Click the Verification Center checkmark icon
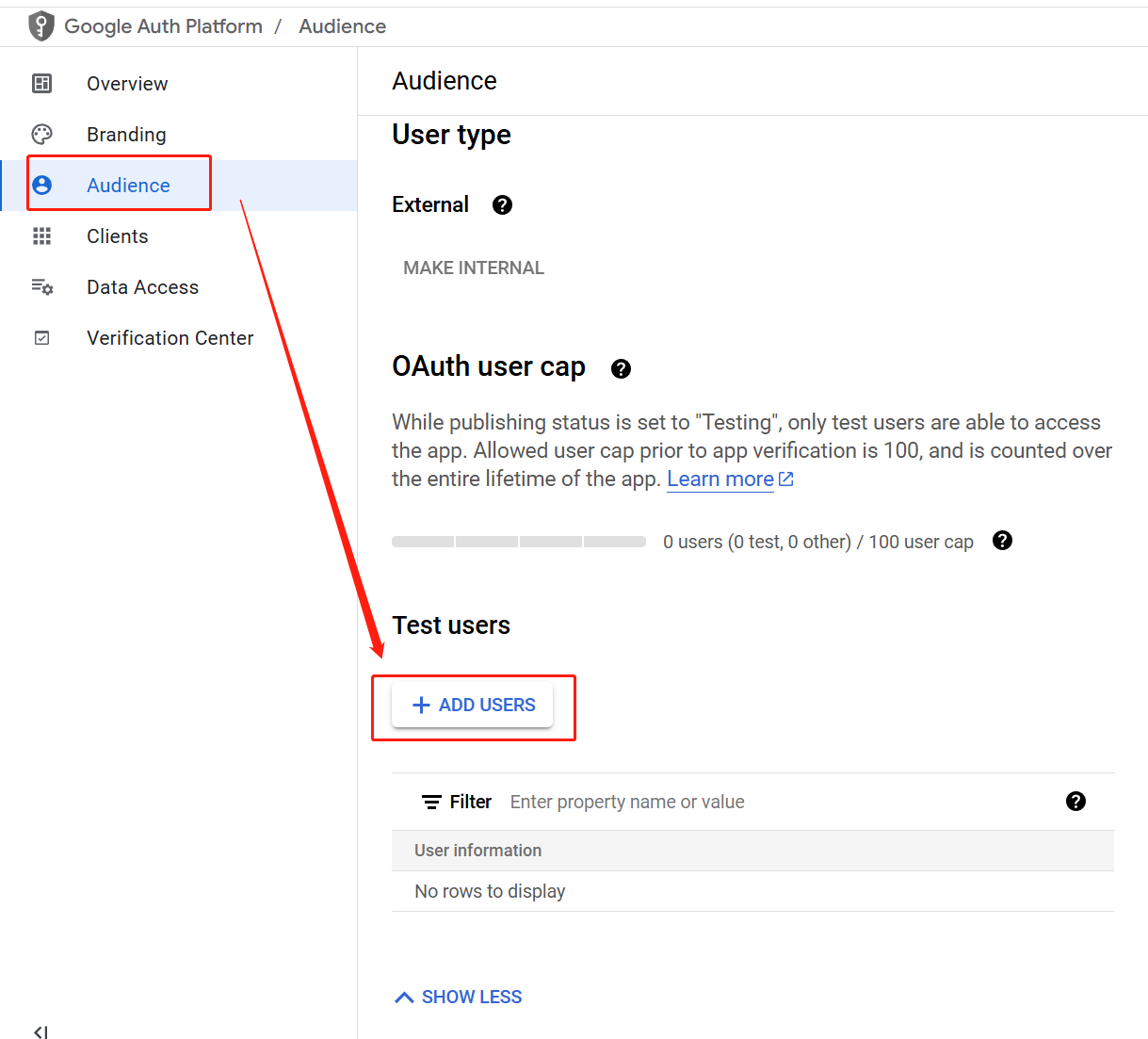The height and width of the screenshot is (1039, 1148). (x=42, y=337)
